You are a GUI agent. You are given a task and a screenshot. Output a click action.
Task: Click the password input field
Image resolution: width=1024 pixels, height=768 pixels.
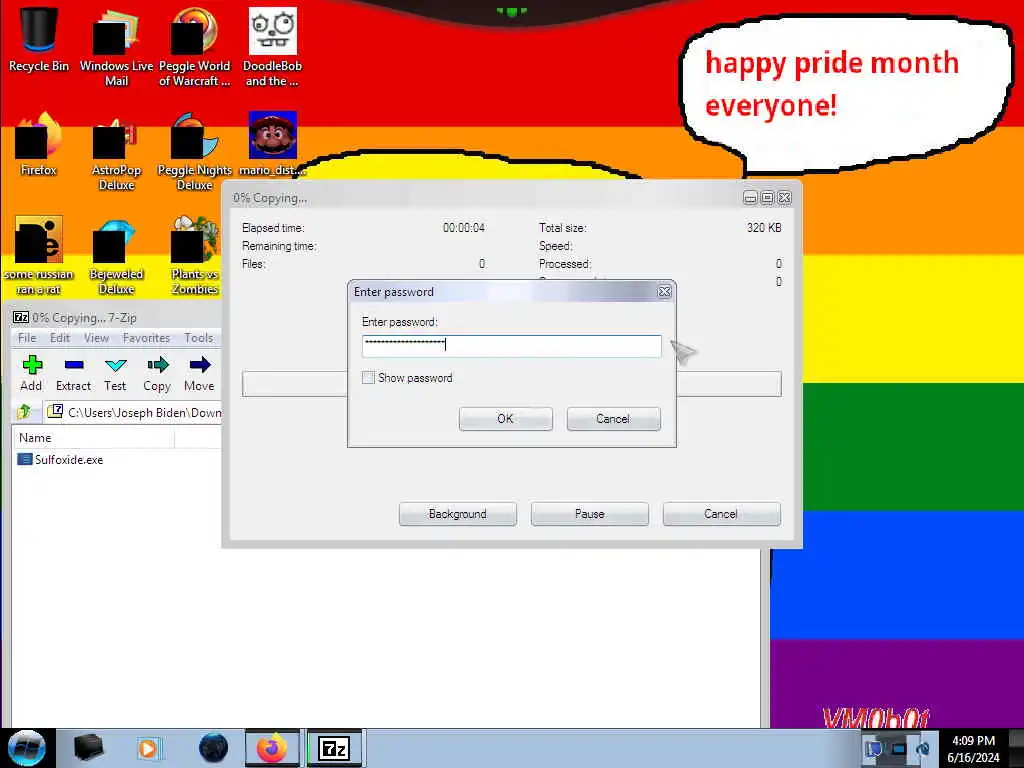click(511, 345)
